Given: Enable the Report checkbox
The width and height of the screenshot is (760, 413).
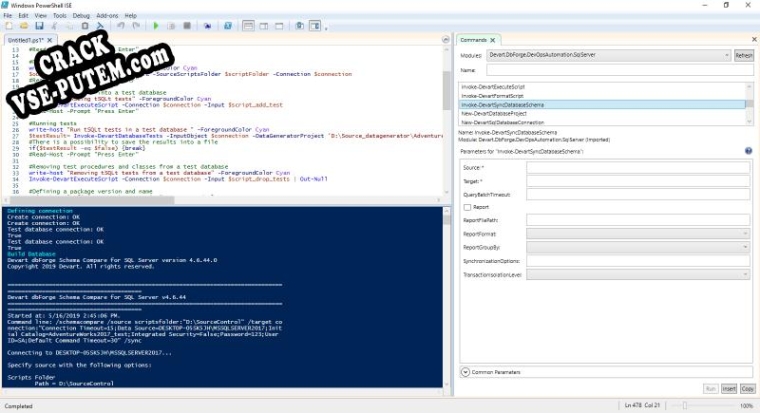Looking at the screenshot, I should point(467,207).
